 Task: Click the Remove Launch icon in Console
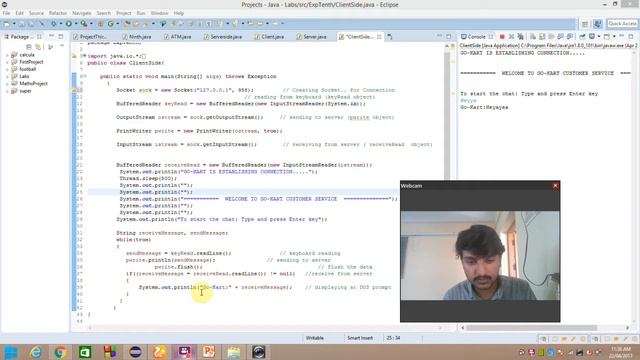(511, 37)
